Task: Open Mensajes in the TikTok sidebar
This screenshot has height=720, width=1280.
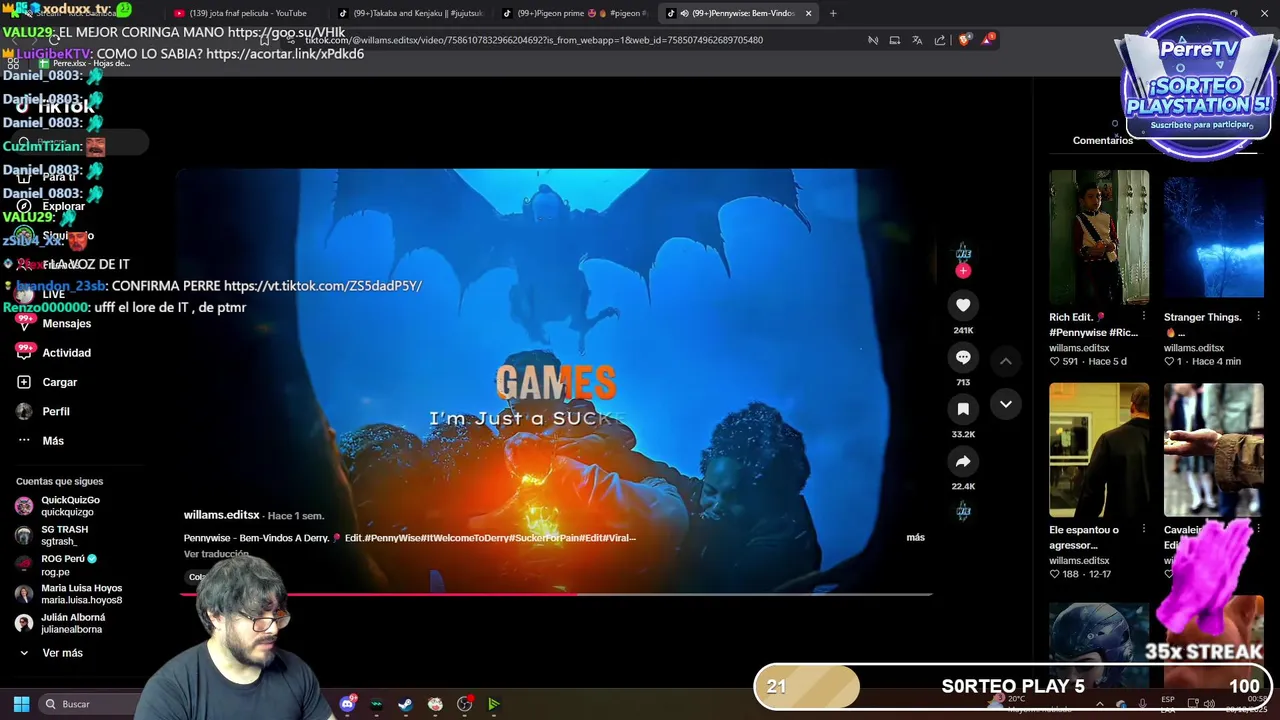Action: [66, 323]
